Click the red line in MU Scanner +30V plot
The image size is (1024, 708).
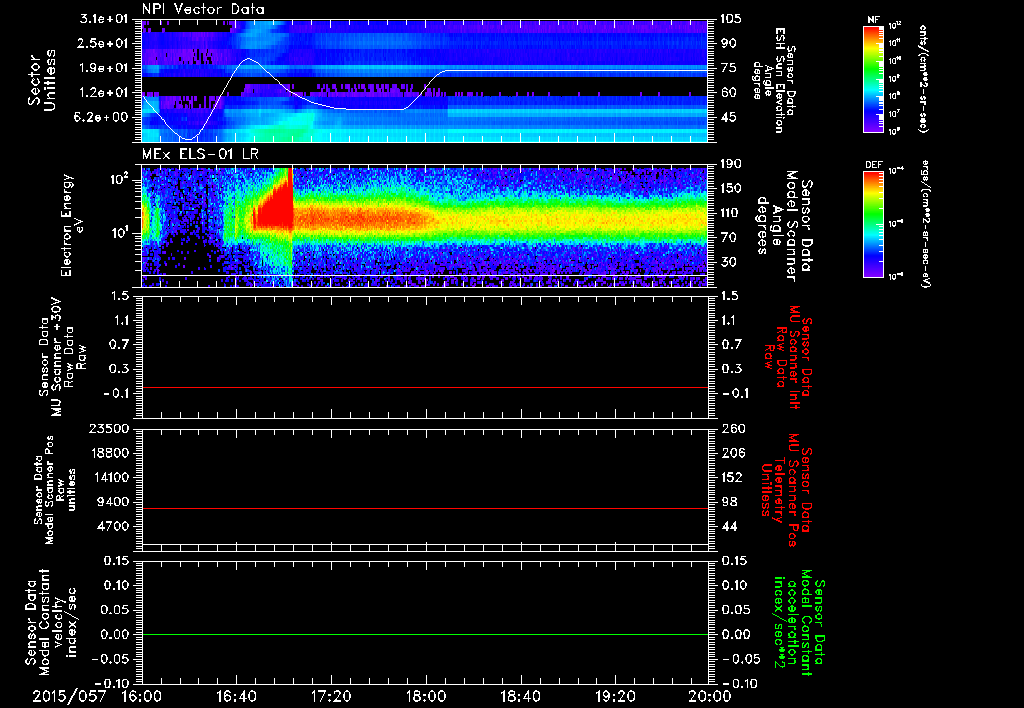point(424,388)
